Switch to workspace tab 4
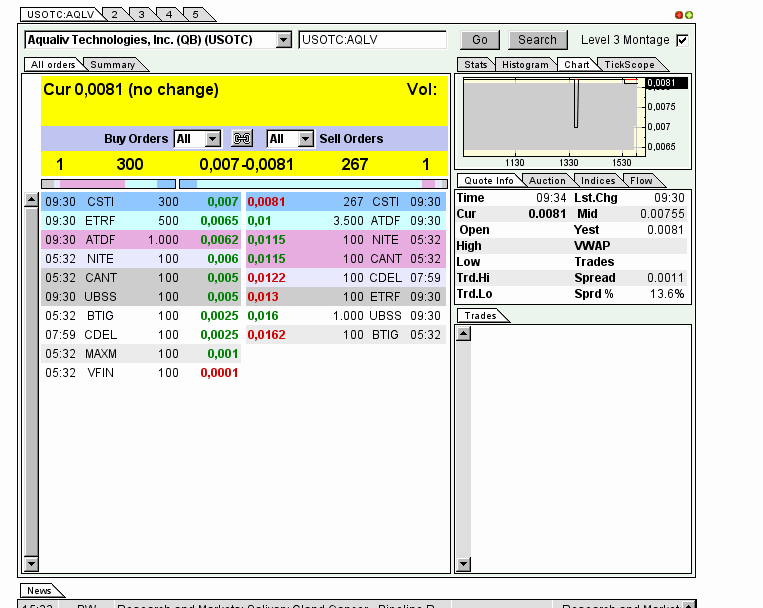This screenshot has height=608, width=763. pyautogui.click(x=169, y=15)
